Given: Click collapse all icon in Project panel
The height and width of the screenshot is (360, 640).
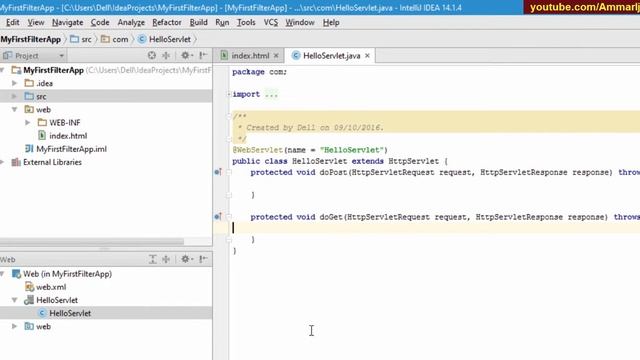Looking at the screenshot, I should [166, 55].
